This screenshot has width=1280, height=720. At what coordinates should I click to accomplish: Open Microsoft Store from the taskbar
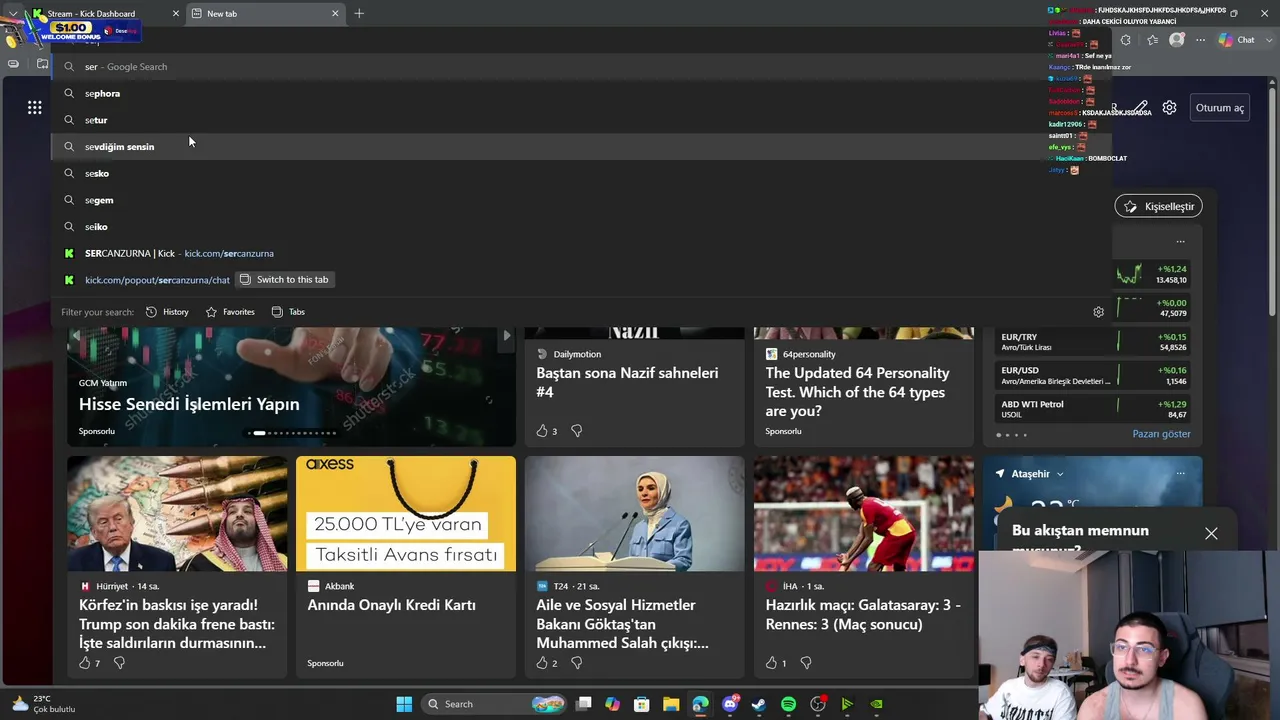pyautogui.click(x=642, y=704)
